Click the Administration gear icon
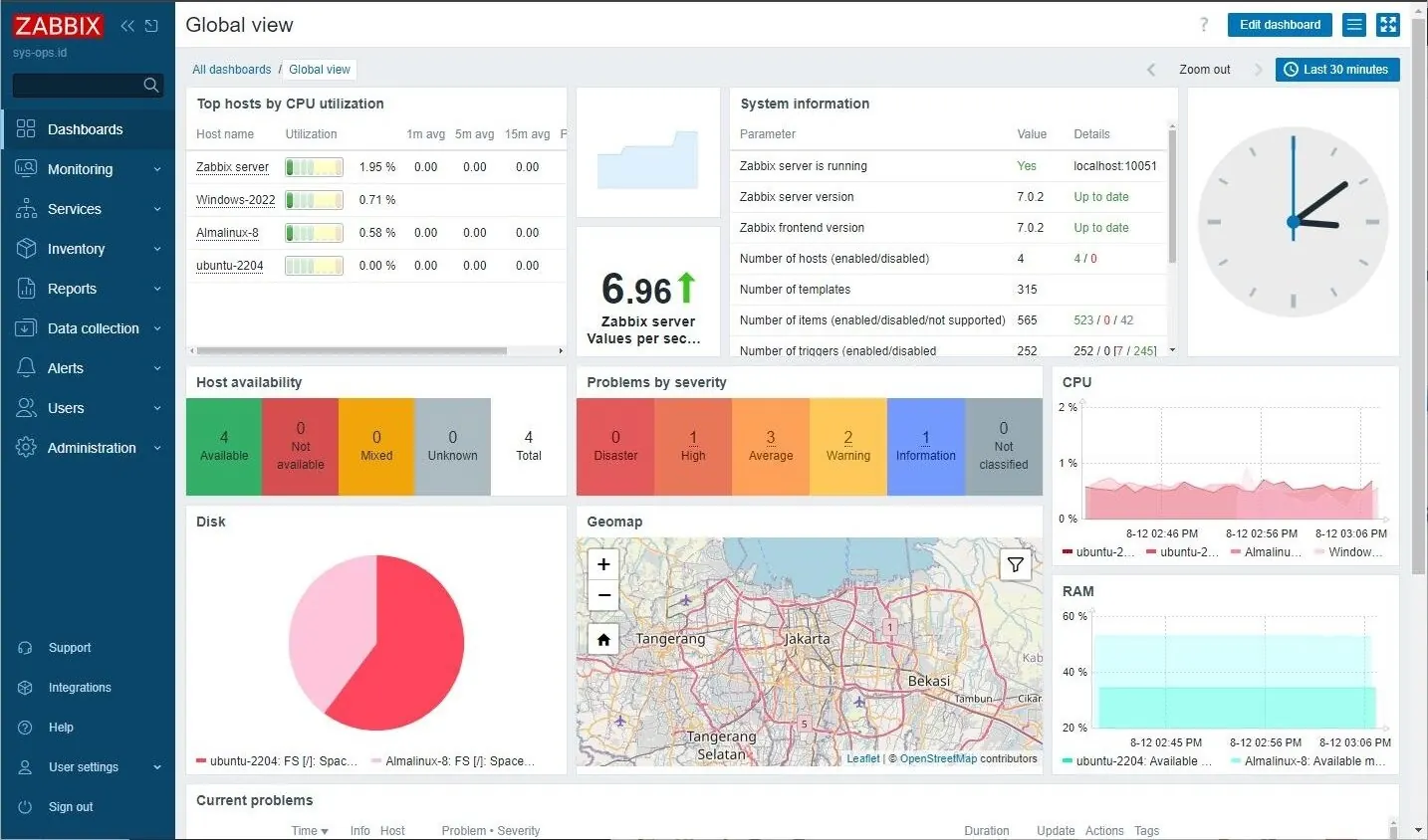1428x840 pixels. (x=26, y=447)
